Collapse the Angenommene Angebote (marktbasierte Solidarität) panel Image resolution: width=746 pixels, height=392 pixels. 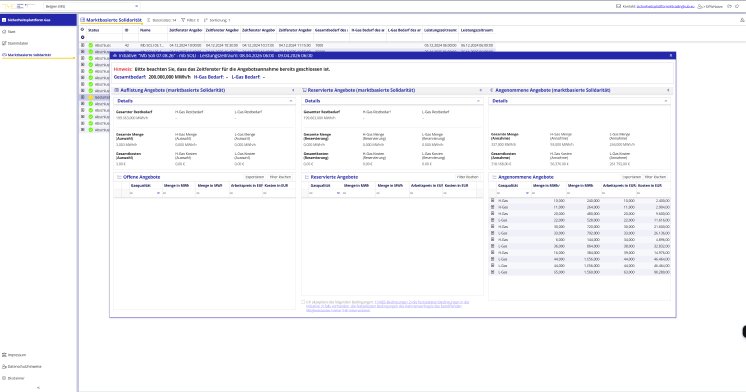coord(668,90)
